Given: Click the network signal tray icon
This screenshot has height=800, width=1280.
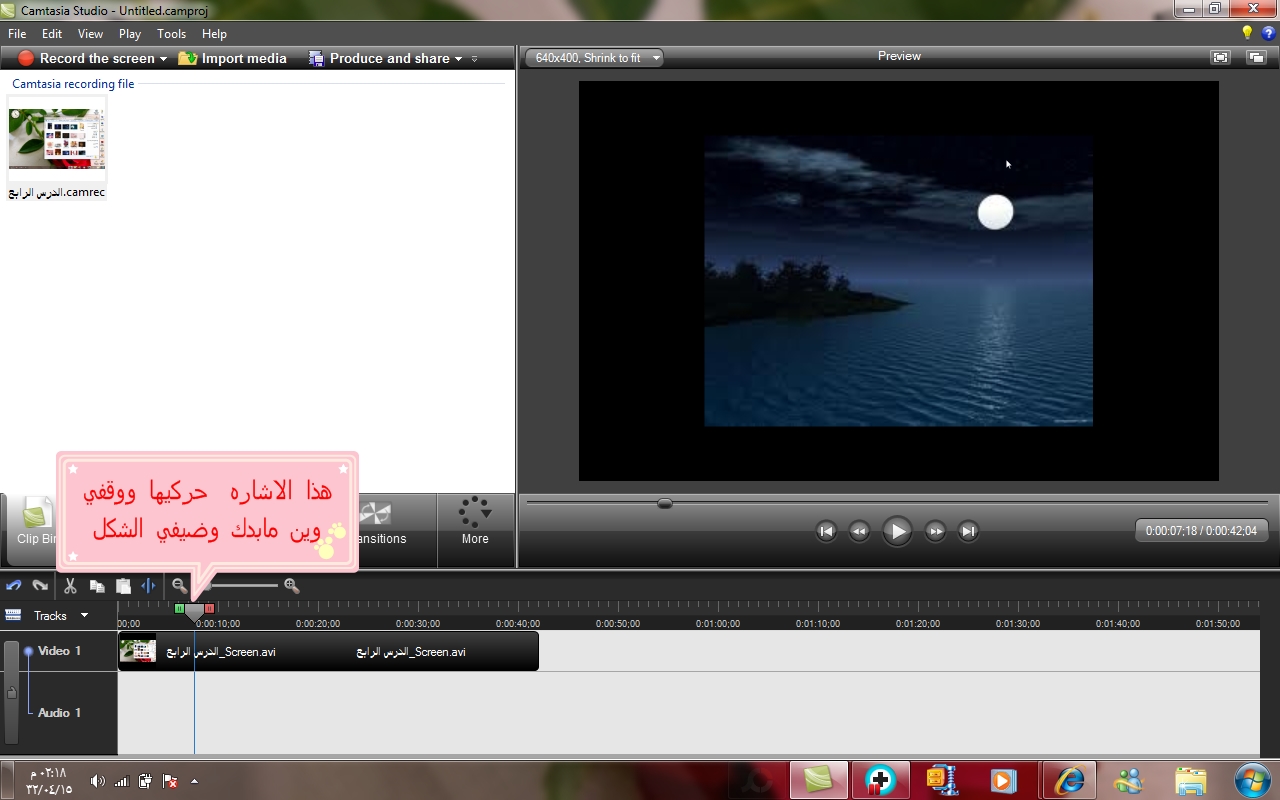Looking at the screenshot, I should (x=122, y=781).
